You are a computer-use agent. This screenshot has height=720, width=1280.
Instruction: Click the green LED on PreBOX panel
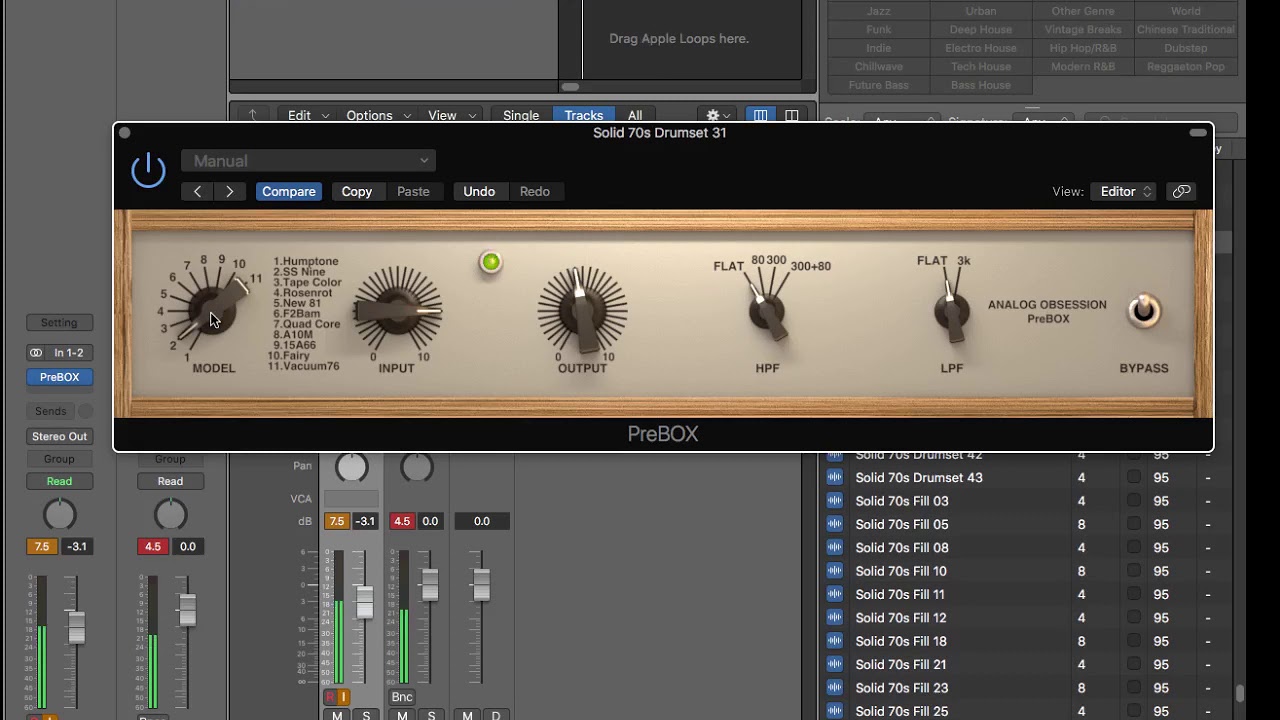[490, 262]
